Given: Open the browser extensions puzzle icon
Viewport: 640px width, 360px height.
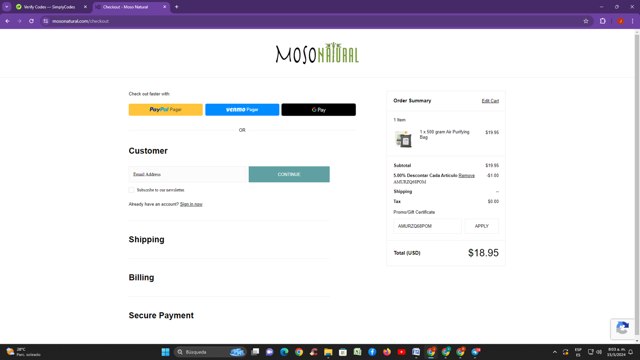Looking at the screenshot, I should 602,21.
